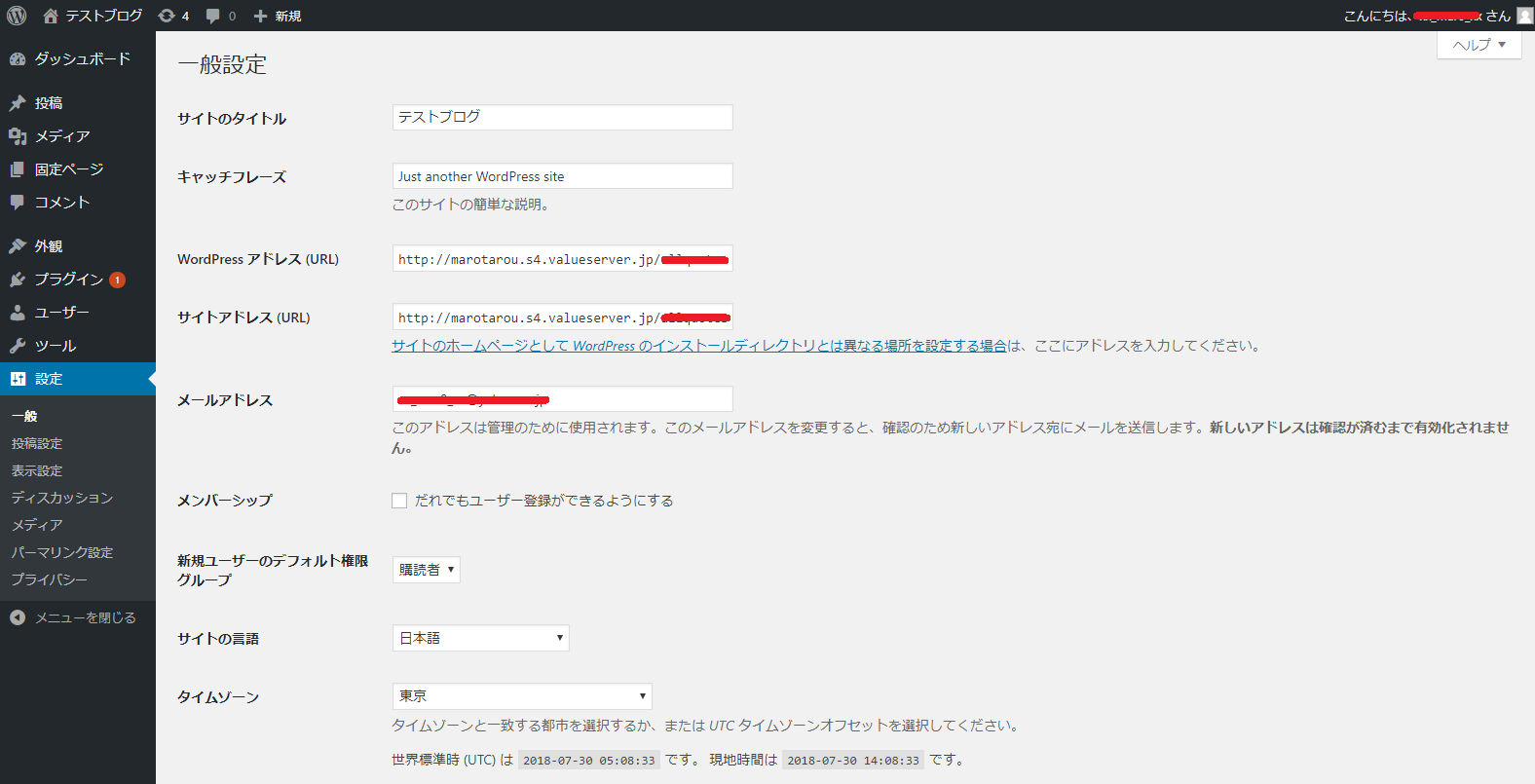Viewport: 1535px width, 784px height.
Task: Click the キャッチフレーズ text field
Action: pos(562,176)
